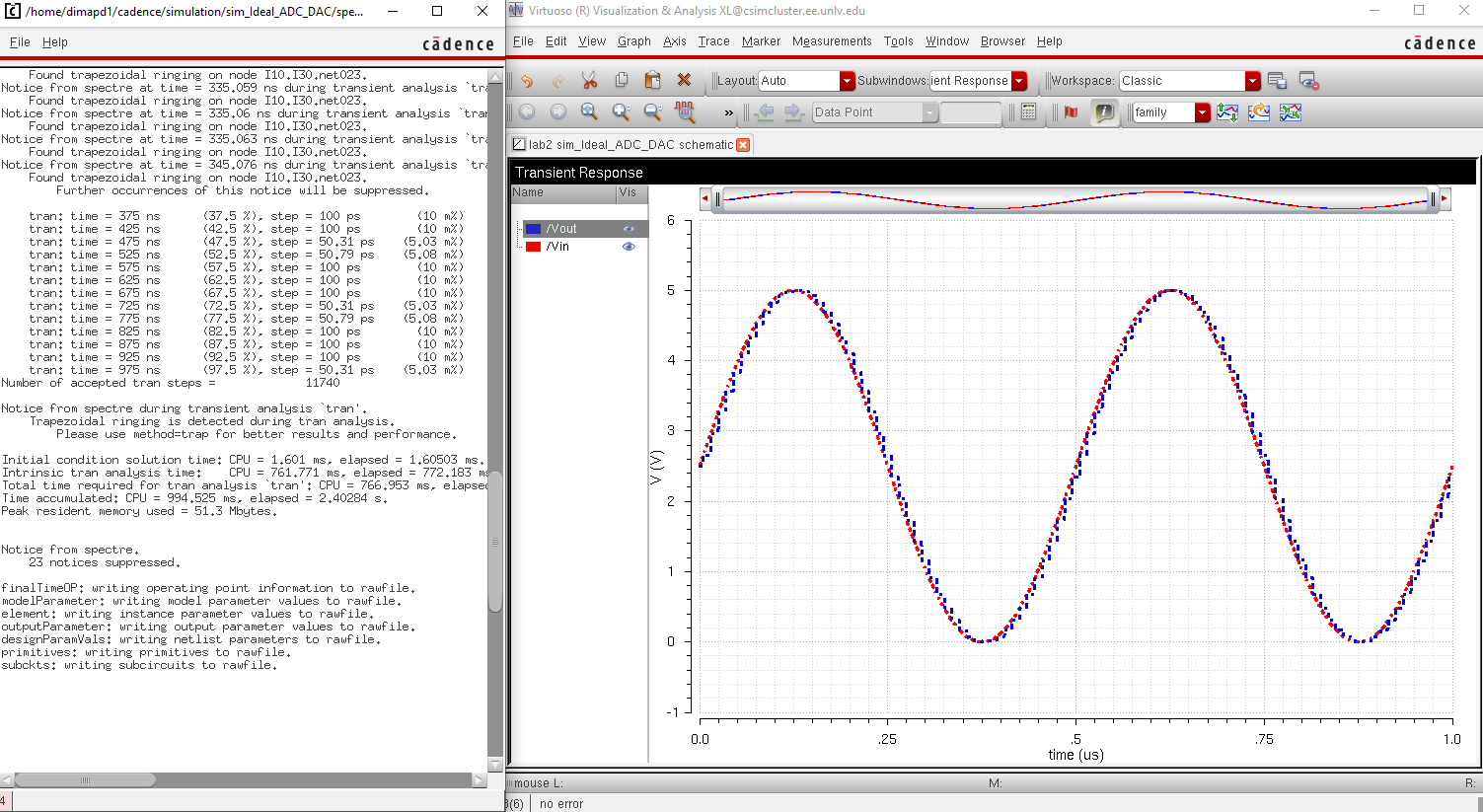Screen dimensions: 1483x812
Task: Close the lab2 sim_Ideal_ADC_DAC schematic tab
Action: click(x=743, y=145)
